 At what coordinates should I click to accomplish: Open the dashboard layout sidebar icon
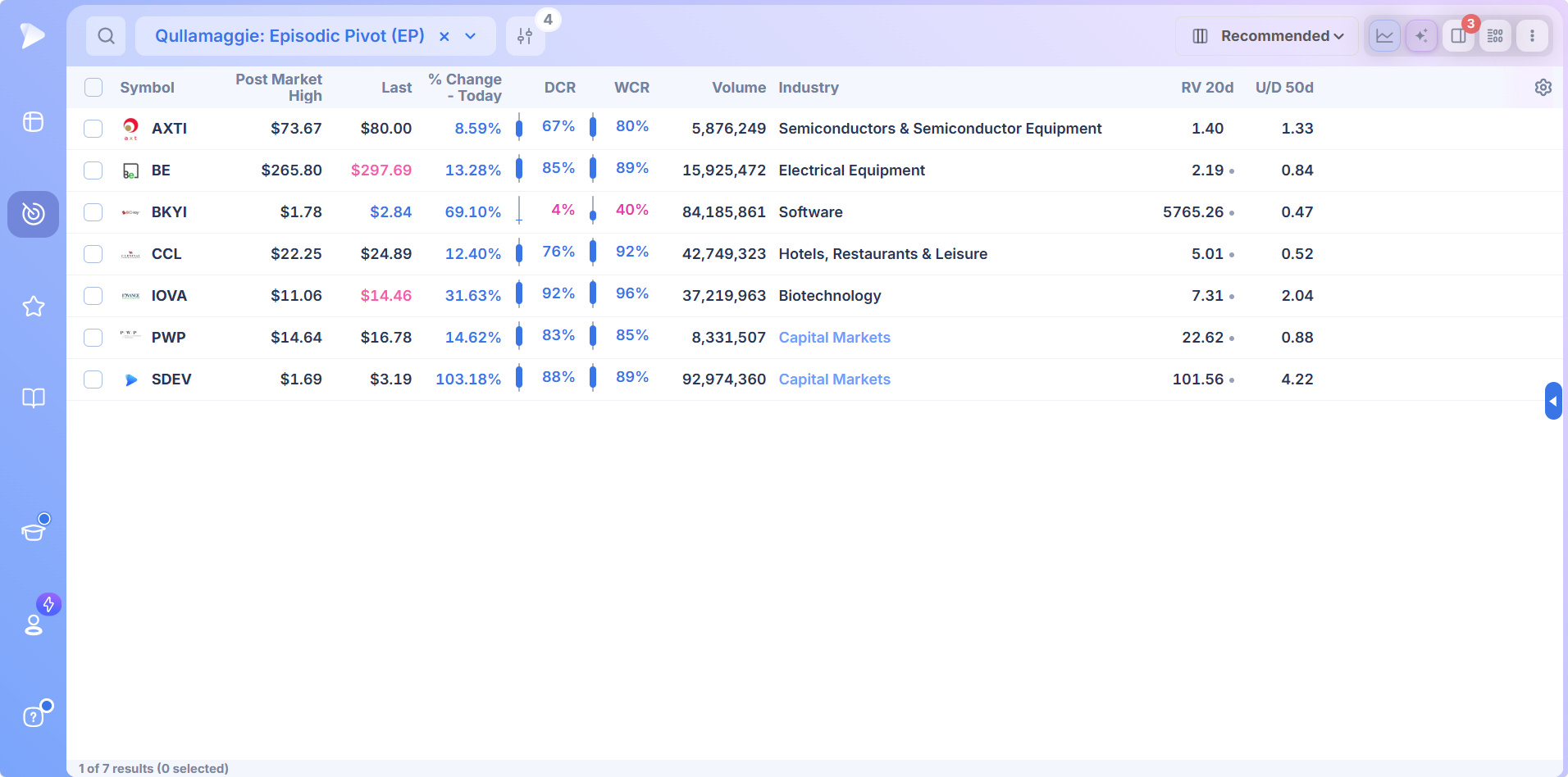[x=33, y=122]
